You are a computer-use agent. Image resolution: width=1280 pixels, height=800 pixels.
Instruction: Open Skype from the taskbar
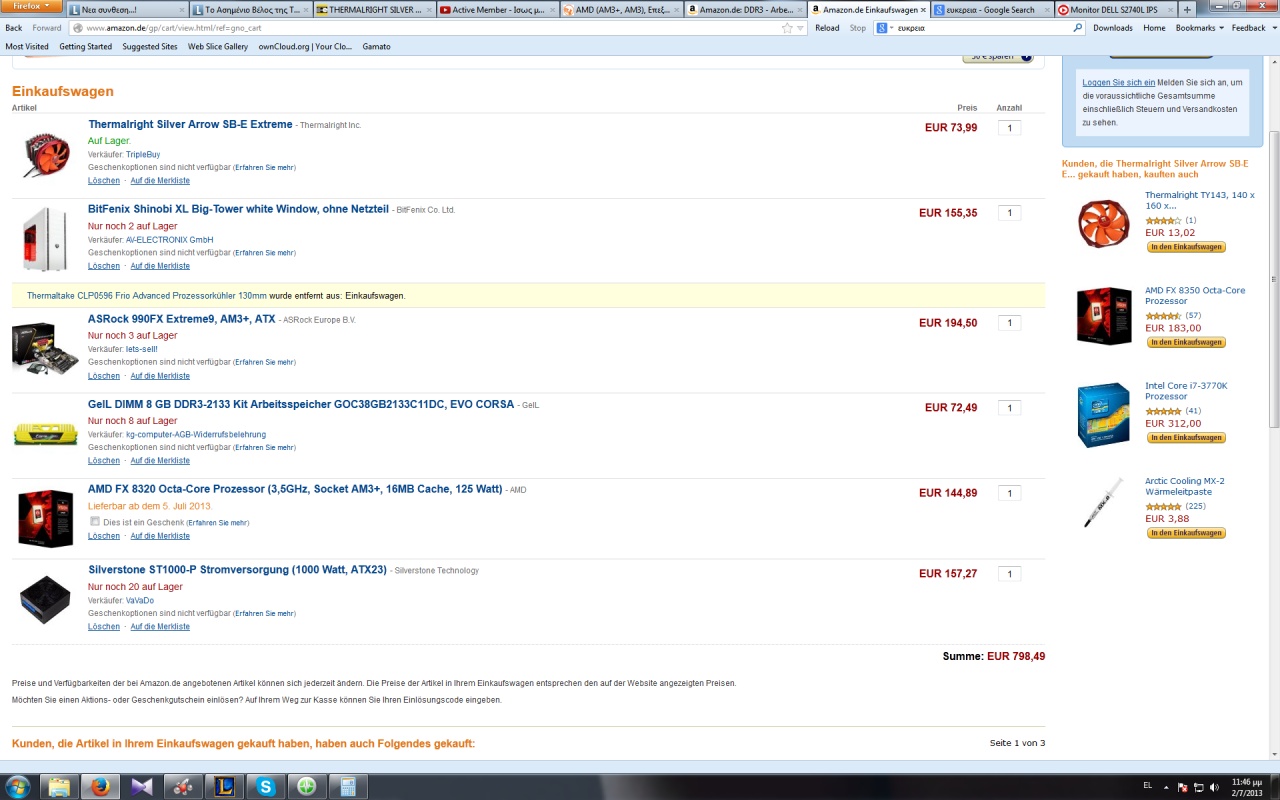tap(265, 786)
